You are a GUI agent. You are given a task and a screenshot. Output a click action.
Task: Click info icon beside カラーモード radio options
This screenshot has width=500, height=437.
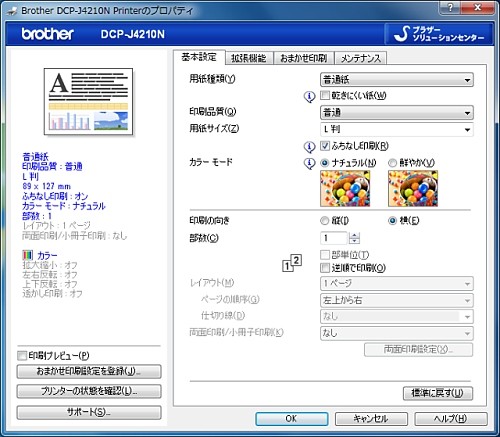click(309, 163)
